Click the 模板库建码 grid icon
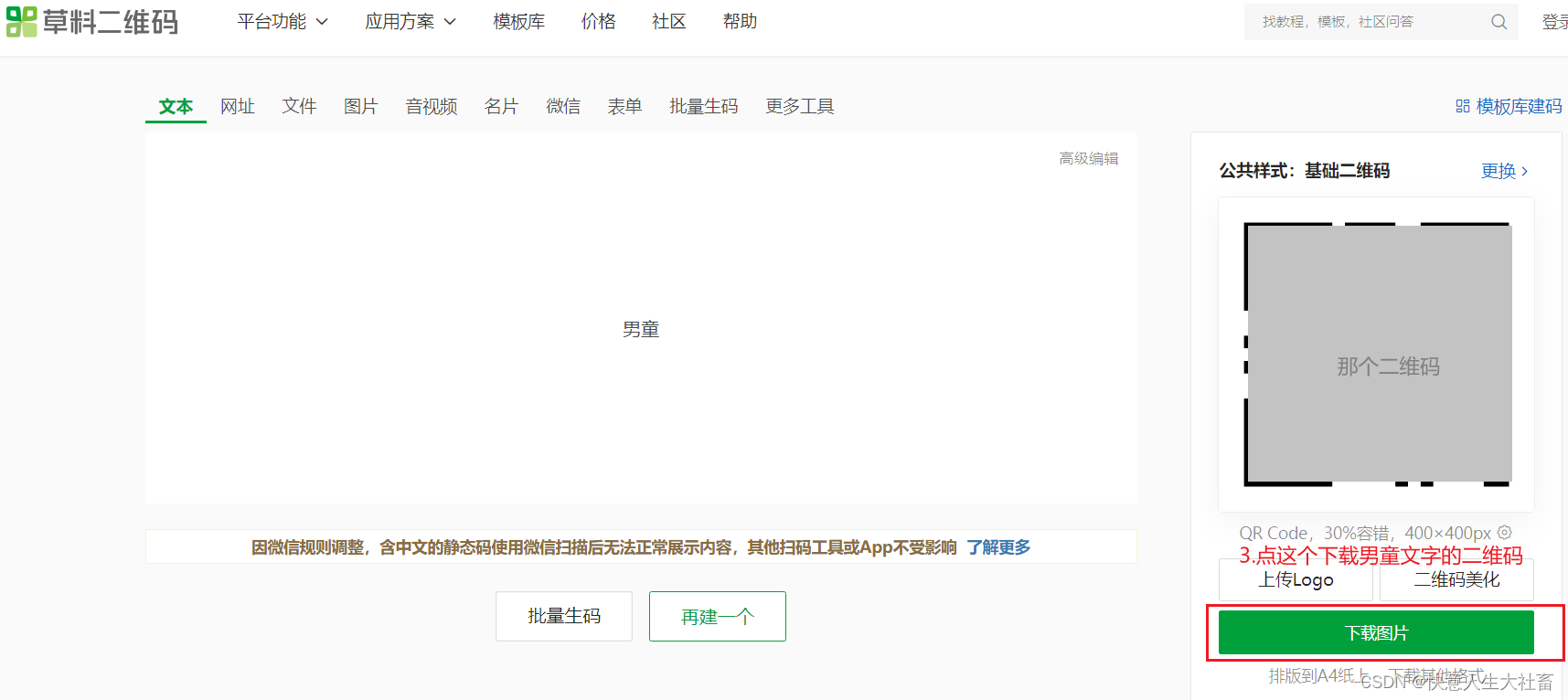 pyautogui.click(x=1463, y=106)
